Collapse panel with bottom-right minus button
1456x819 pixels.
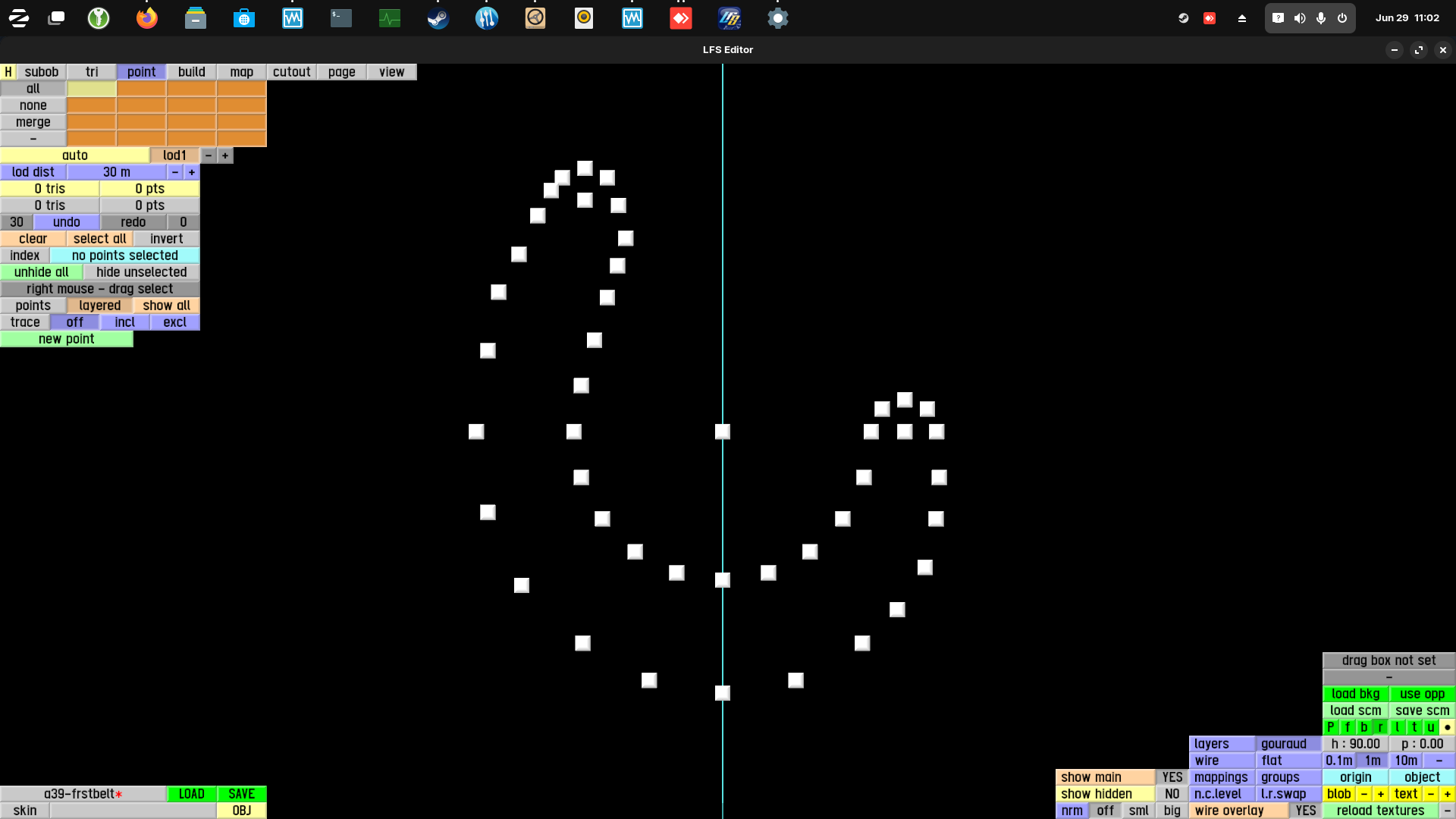click(x=1447, y=810)
